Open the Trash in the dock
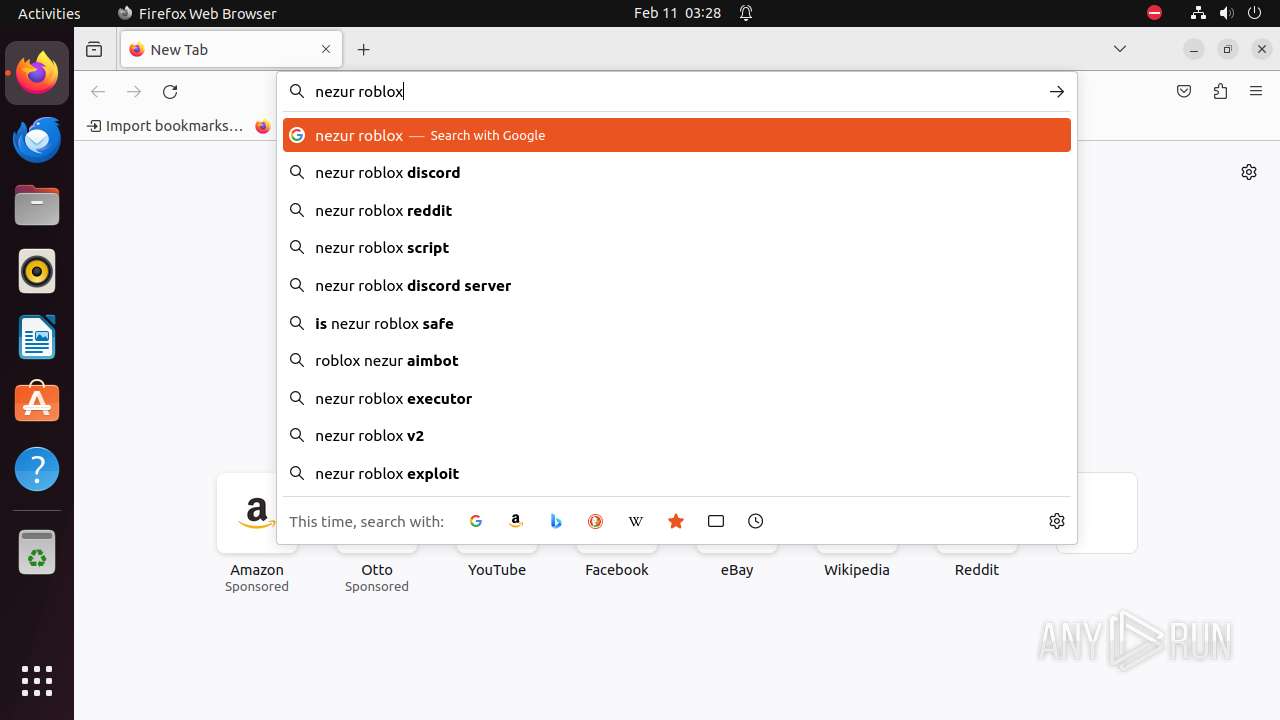The height and width of the screenshot is (720, 1280). click(x=37, y=552)
